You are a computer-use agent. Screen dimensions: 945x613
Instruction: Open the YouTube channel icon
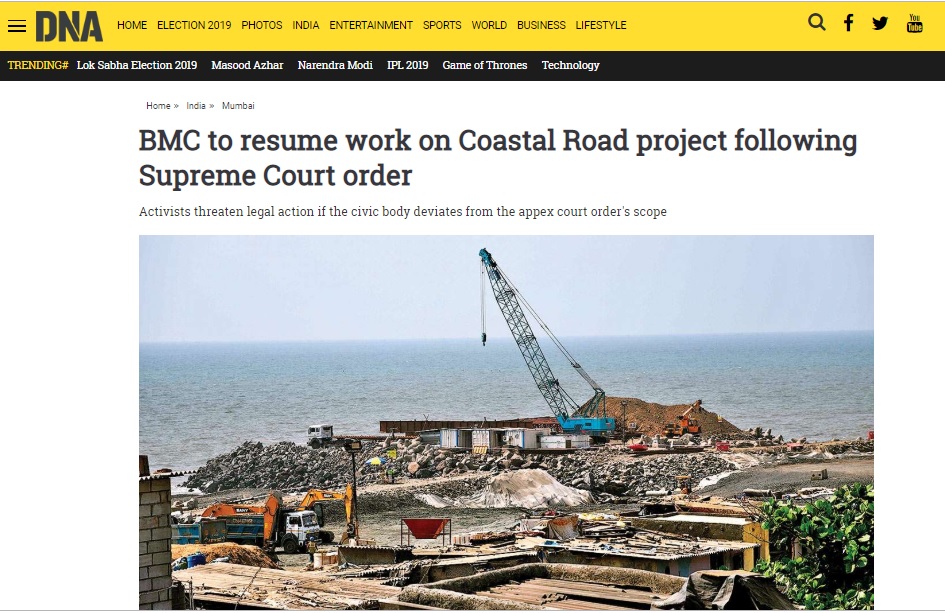(x=915, y=23)
